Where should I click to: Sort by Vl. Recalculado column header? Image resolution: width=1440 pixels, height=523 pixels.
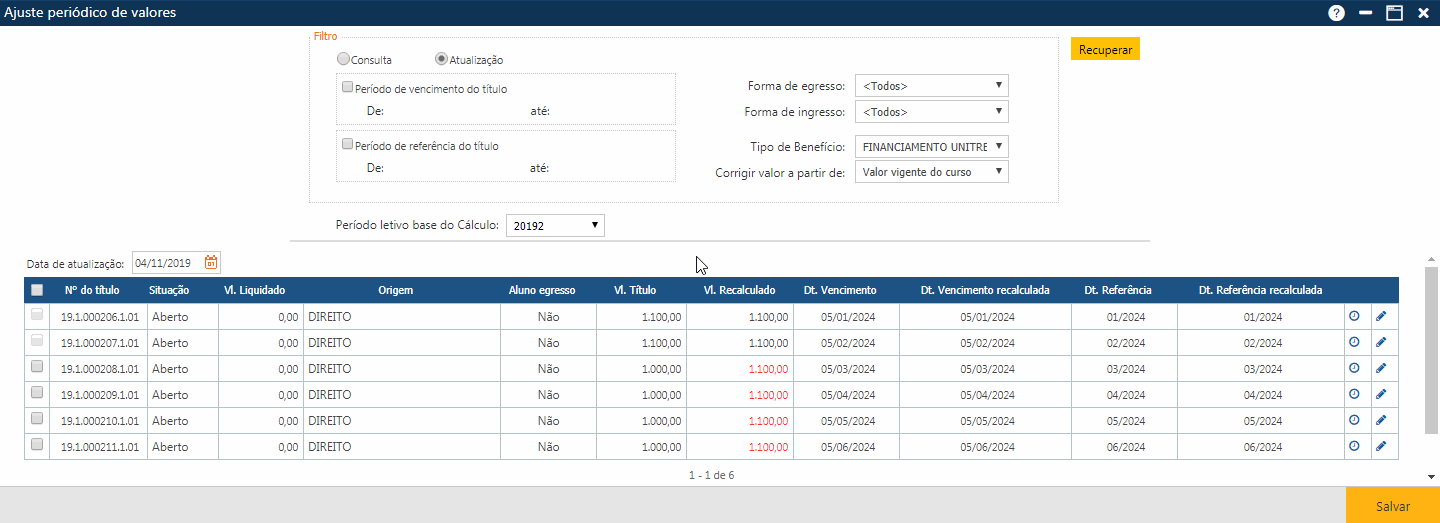click(x=739, y=290)
